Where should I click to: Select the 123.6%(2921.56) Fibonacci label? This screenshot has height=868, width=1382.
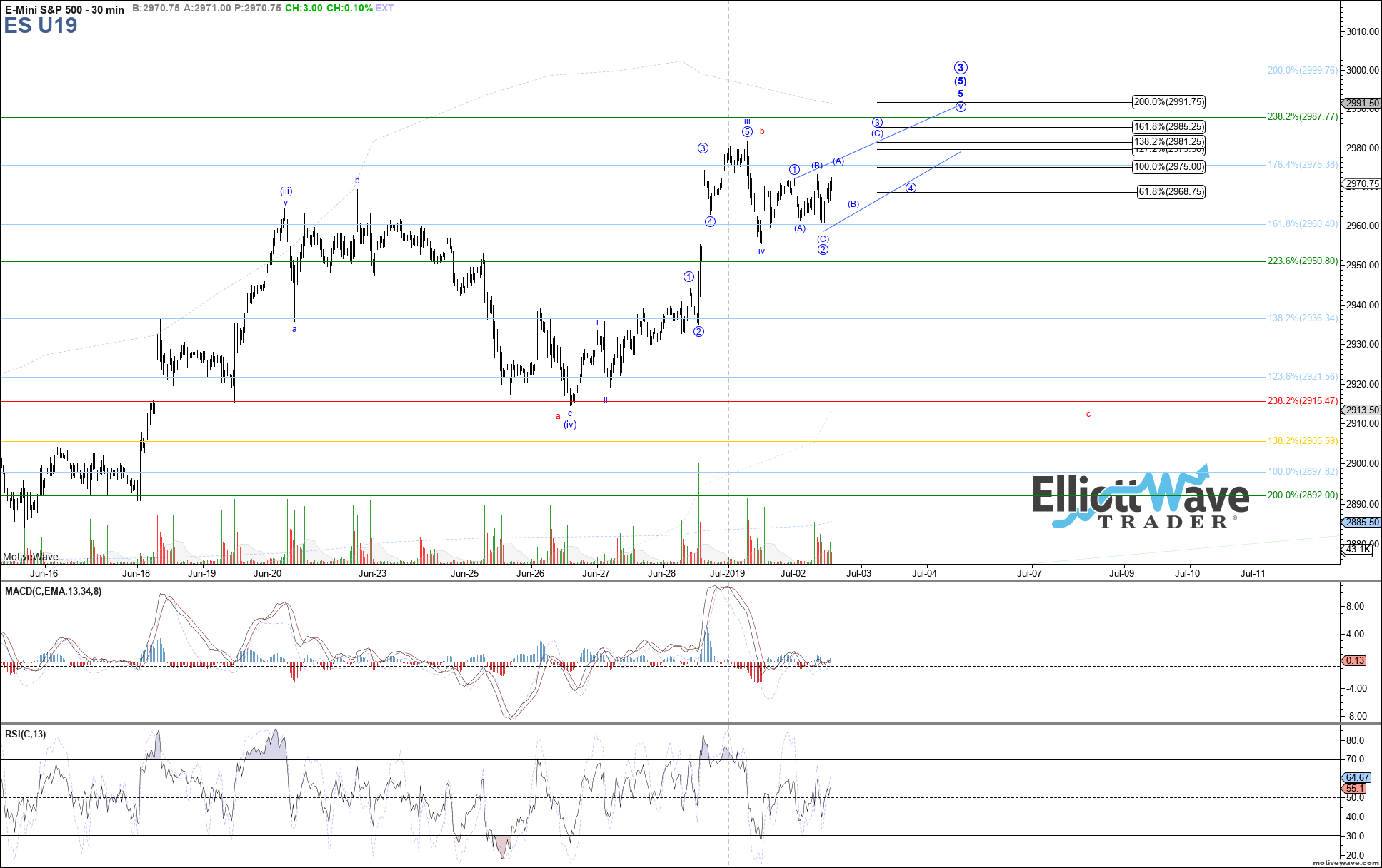1303,376
